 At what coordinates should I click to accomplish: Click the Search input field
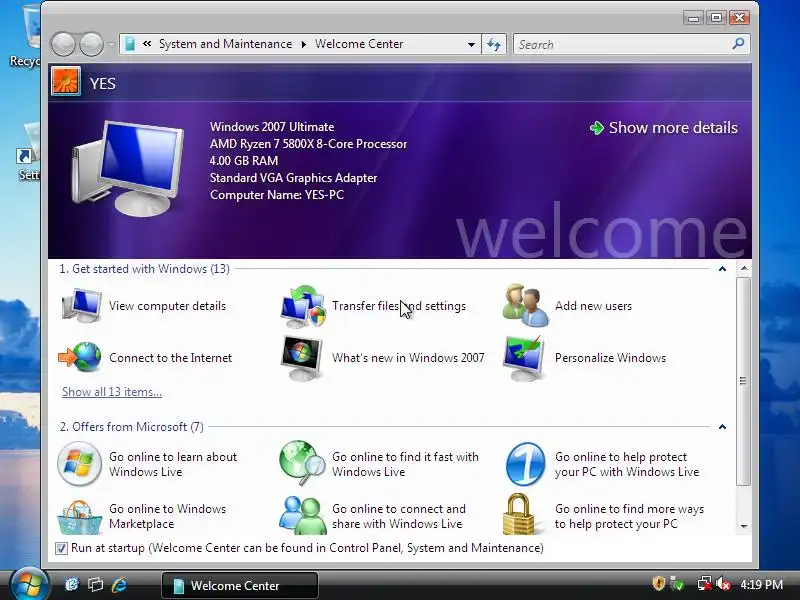coord(623,44)
